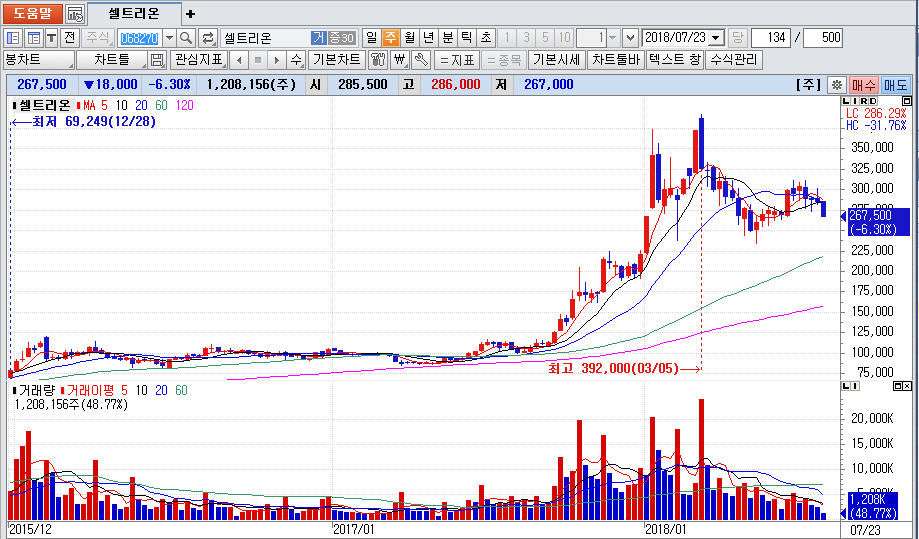Open the stock code dropdown arrow
Screen dimensions: 919x539
point(168,38)
